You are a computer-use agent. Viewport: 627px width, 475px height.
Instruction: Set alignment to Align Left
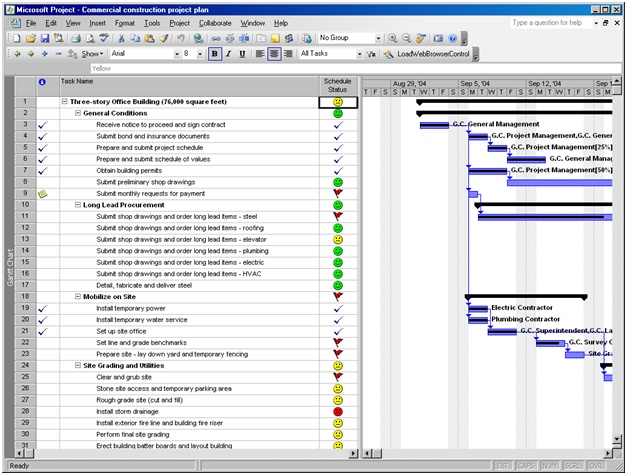[x=260, y=54]
